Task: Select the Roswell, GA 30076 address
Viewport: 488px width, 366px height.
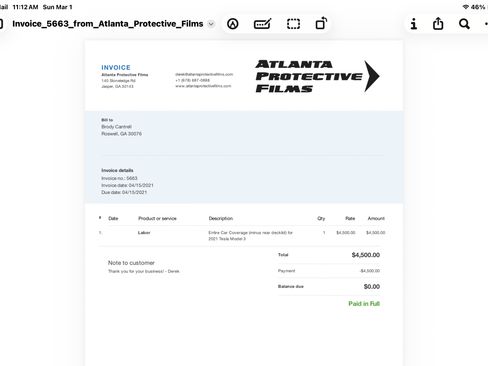Action: 121,134
